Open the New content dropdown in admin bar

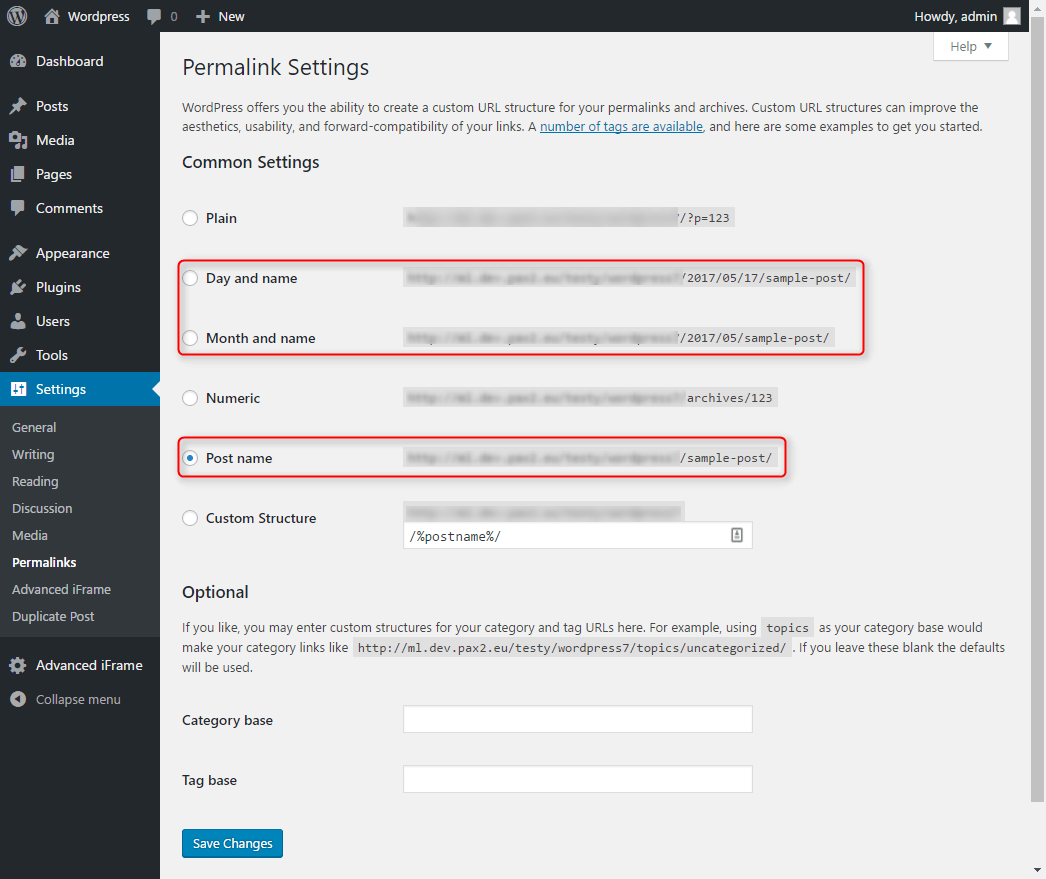click(220, 16)
